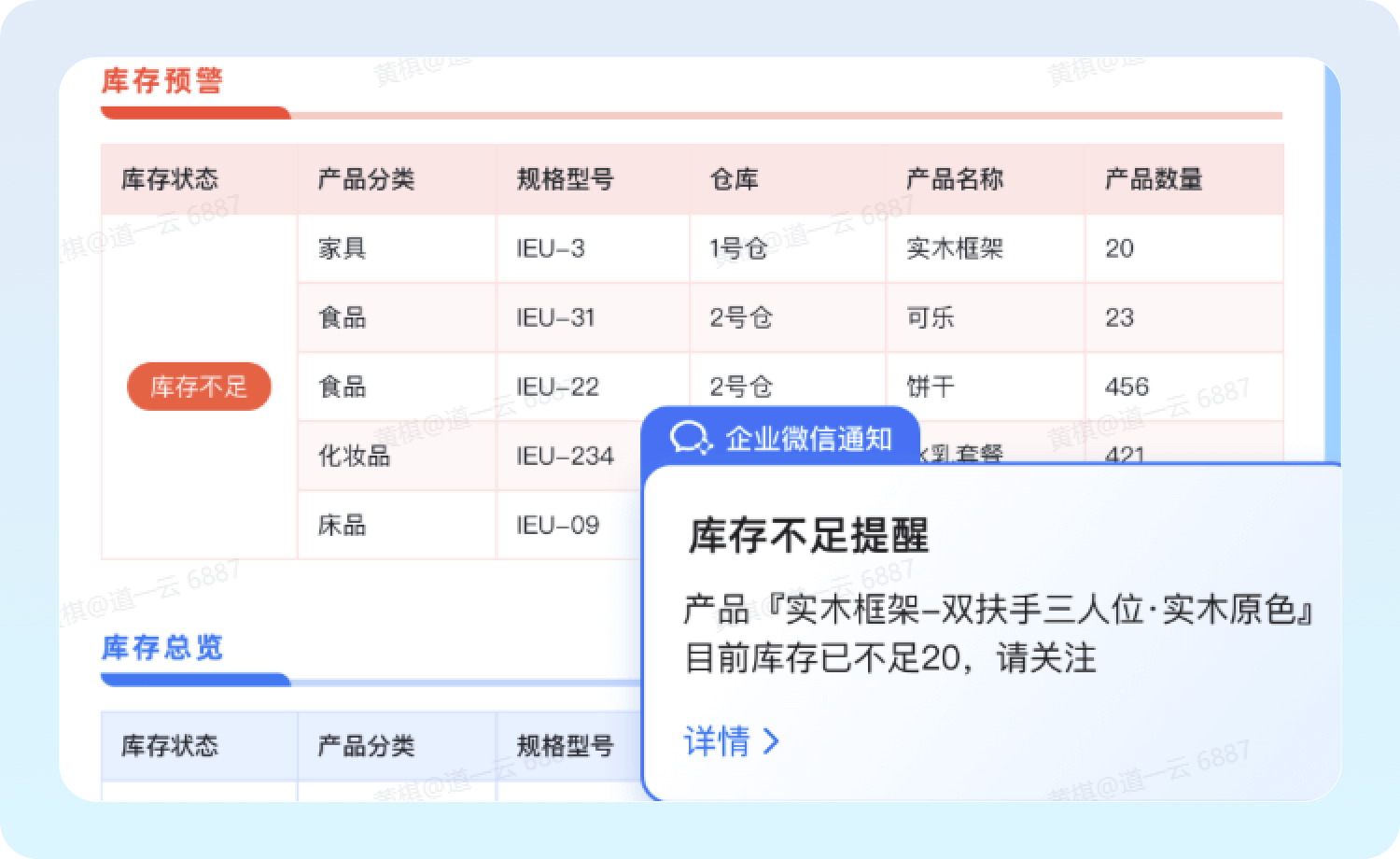Click the 库存状态 header in warning table
This screenshot has height=859, width=1400.
click(x=170, y=179)
